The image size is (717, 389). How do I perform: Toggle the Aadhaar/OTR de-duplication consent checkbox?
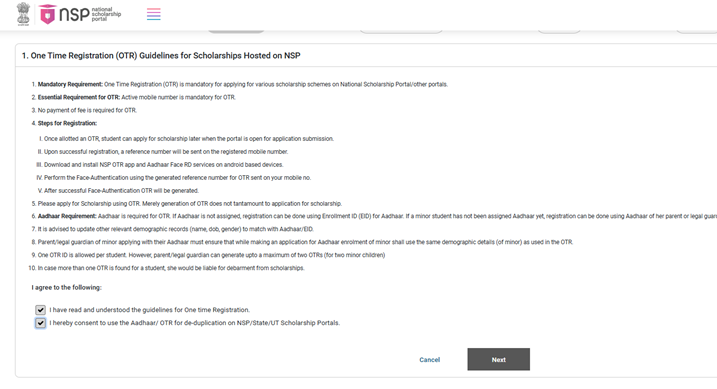click(40, 323)
